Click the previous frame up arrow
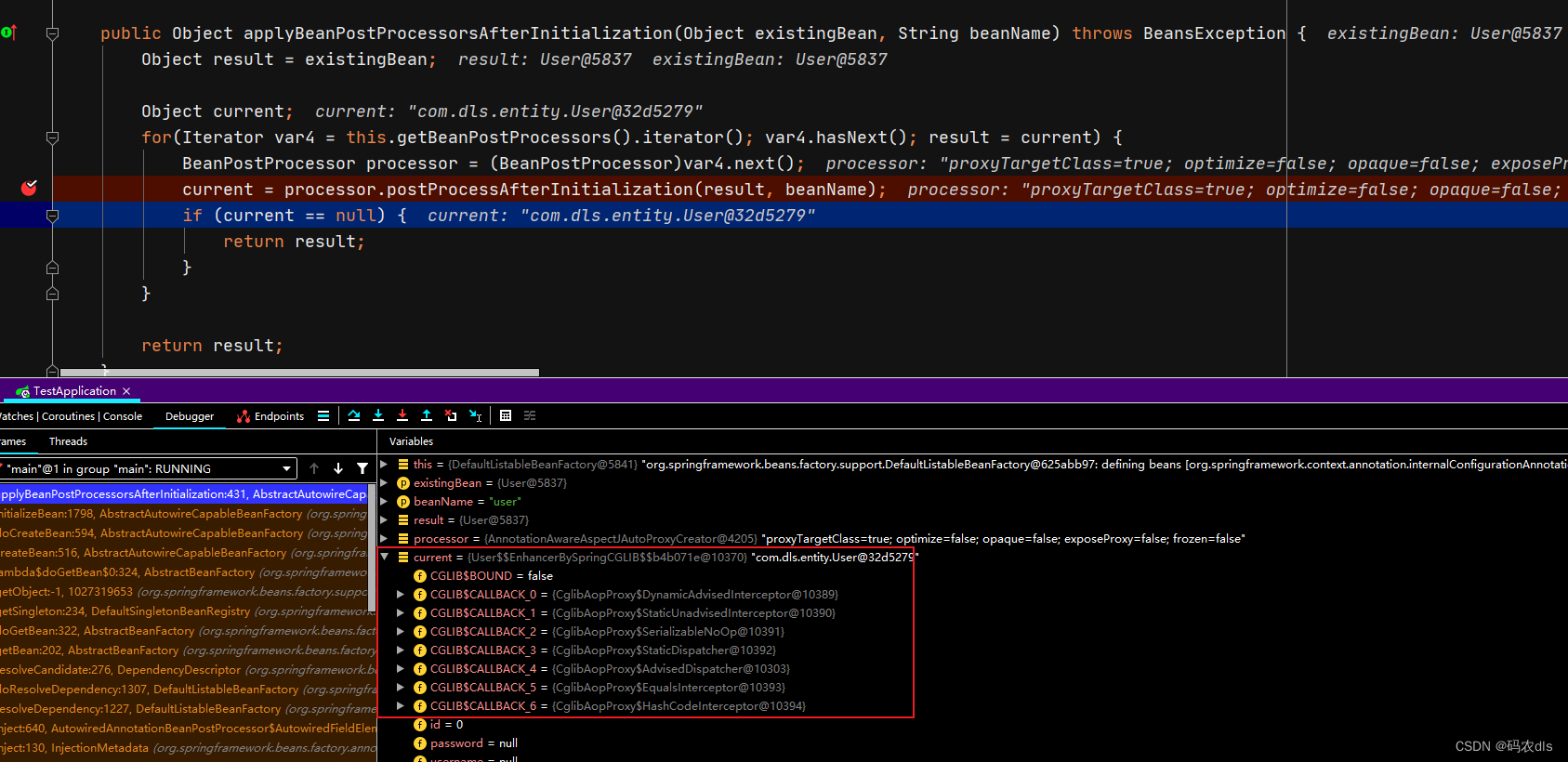 coord(314,468)
